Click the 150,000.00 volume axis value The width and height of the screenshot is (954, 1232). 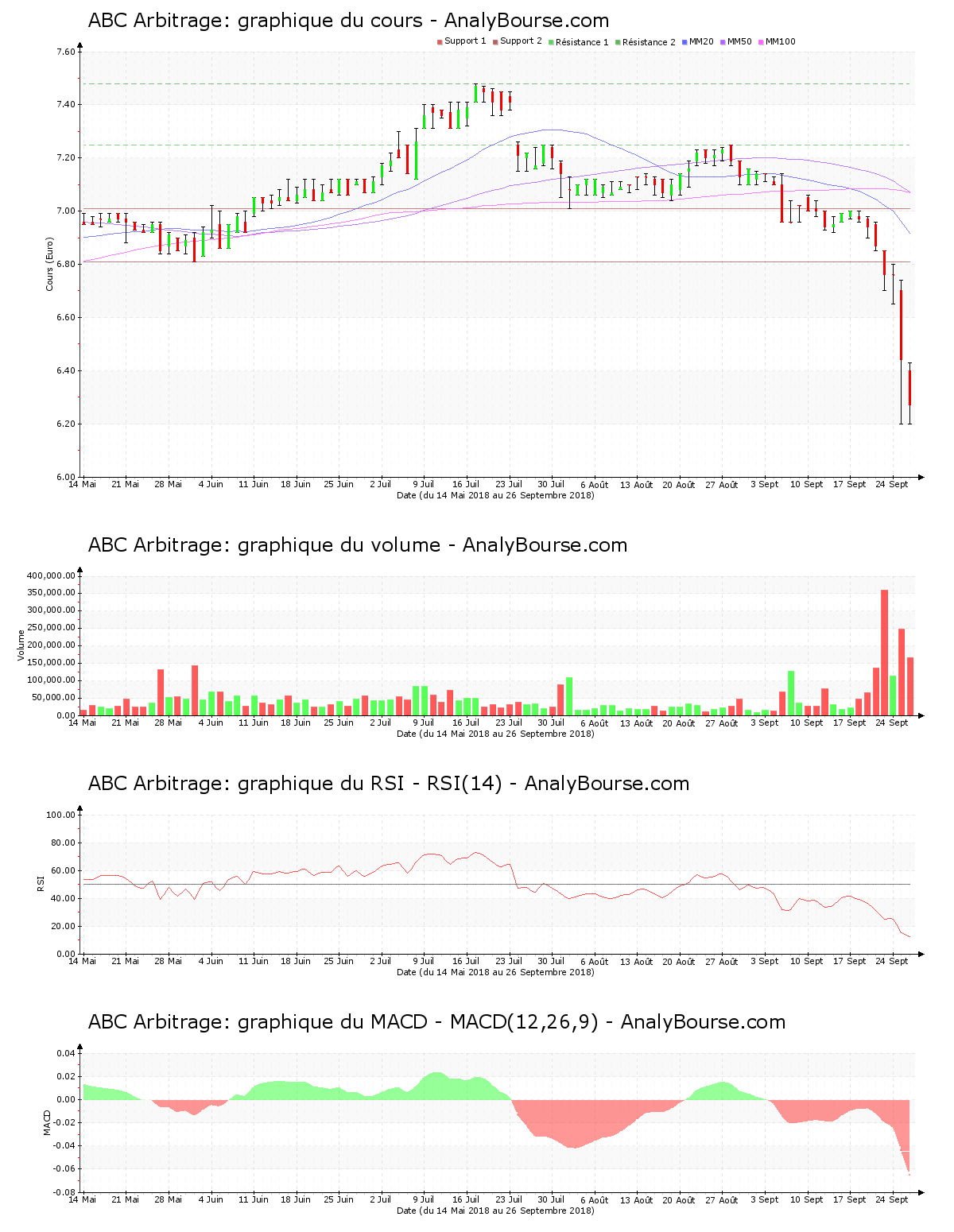click(51, 663)
